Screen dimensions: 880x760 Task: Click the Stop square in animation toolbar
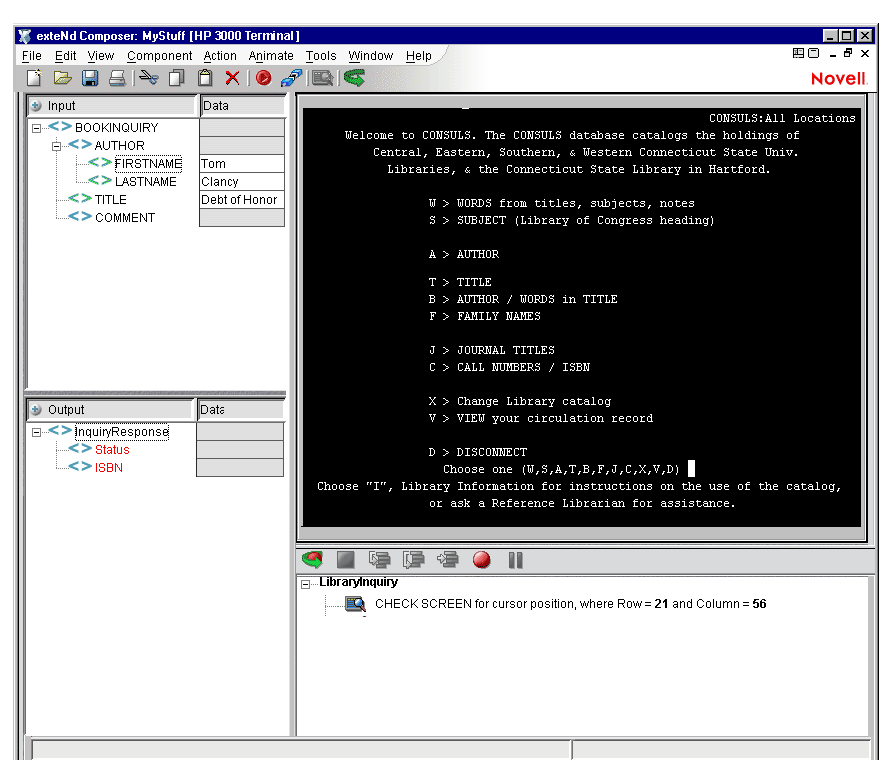tap(345, 560)
